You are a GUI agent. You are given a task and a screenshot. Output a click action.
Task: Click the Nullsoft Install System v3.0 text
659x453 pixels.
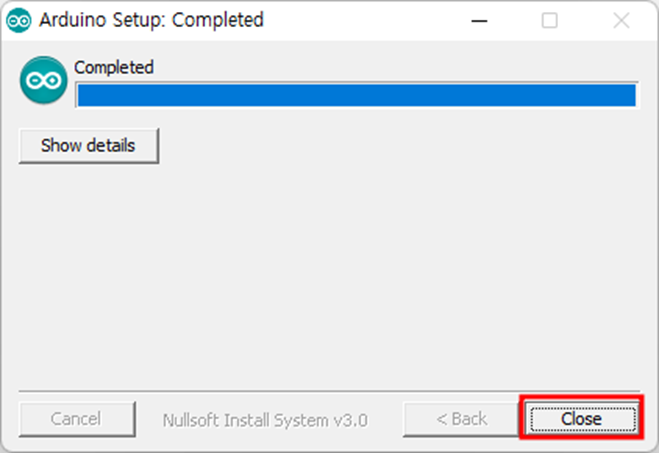coord(265,420)
